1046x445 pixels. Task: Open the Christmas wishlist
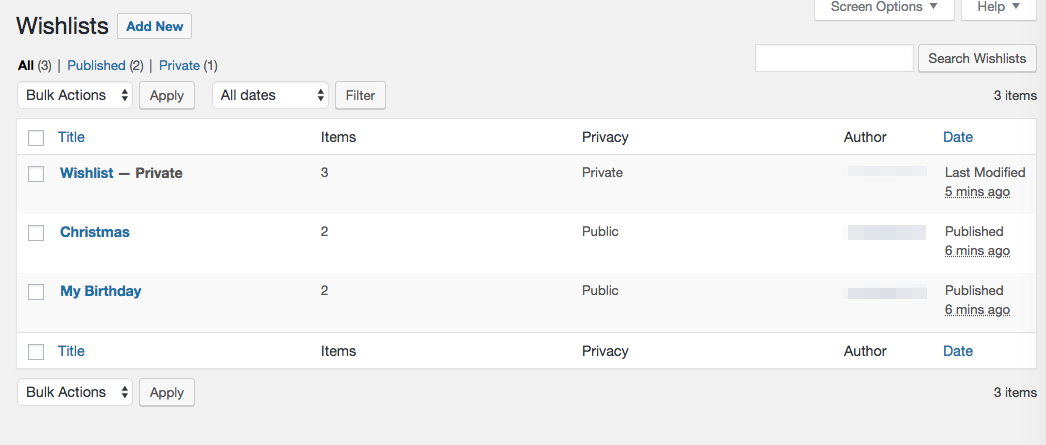[95, 232]
